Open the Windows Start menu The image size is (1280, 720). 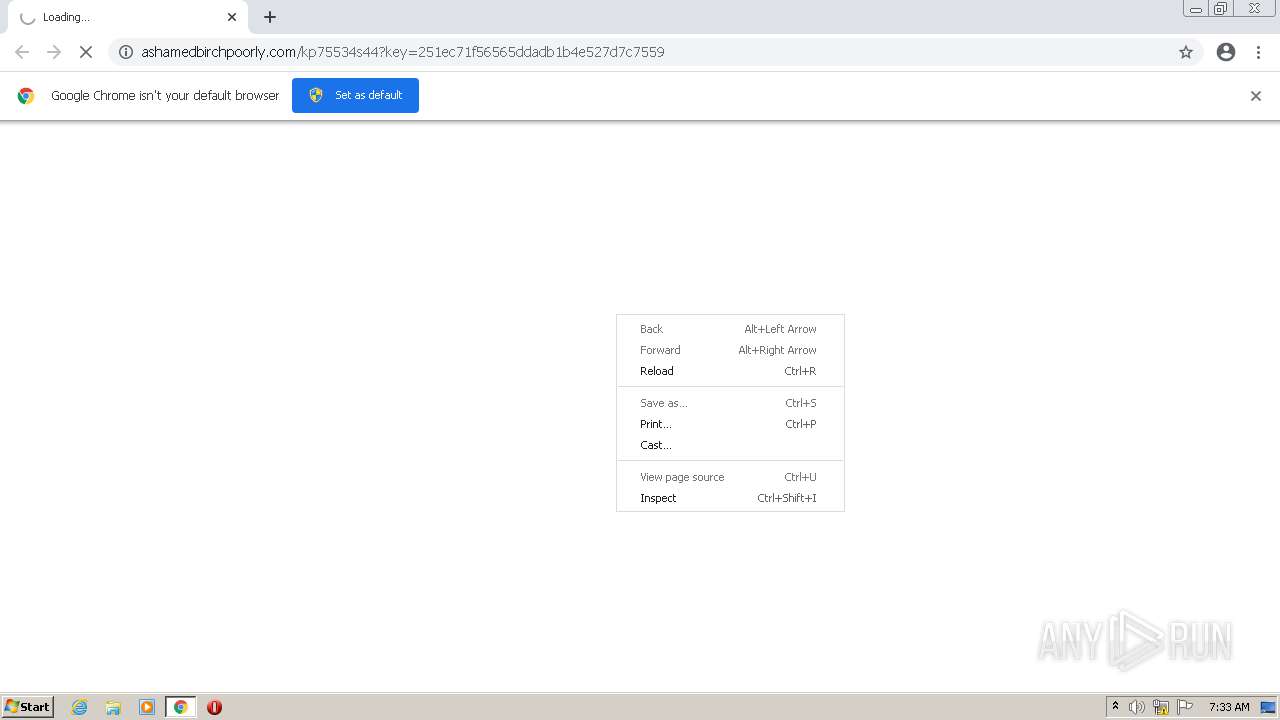[x=27, y=707]
